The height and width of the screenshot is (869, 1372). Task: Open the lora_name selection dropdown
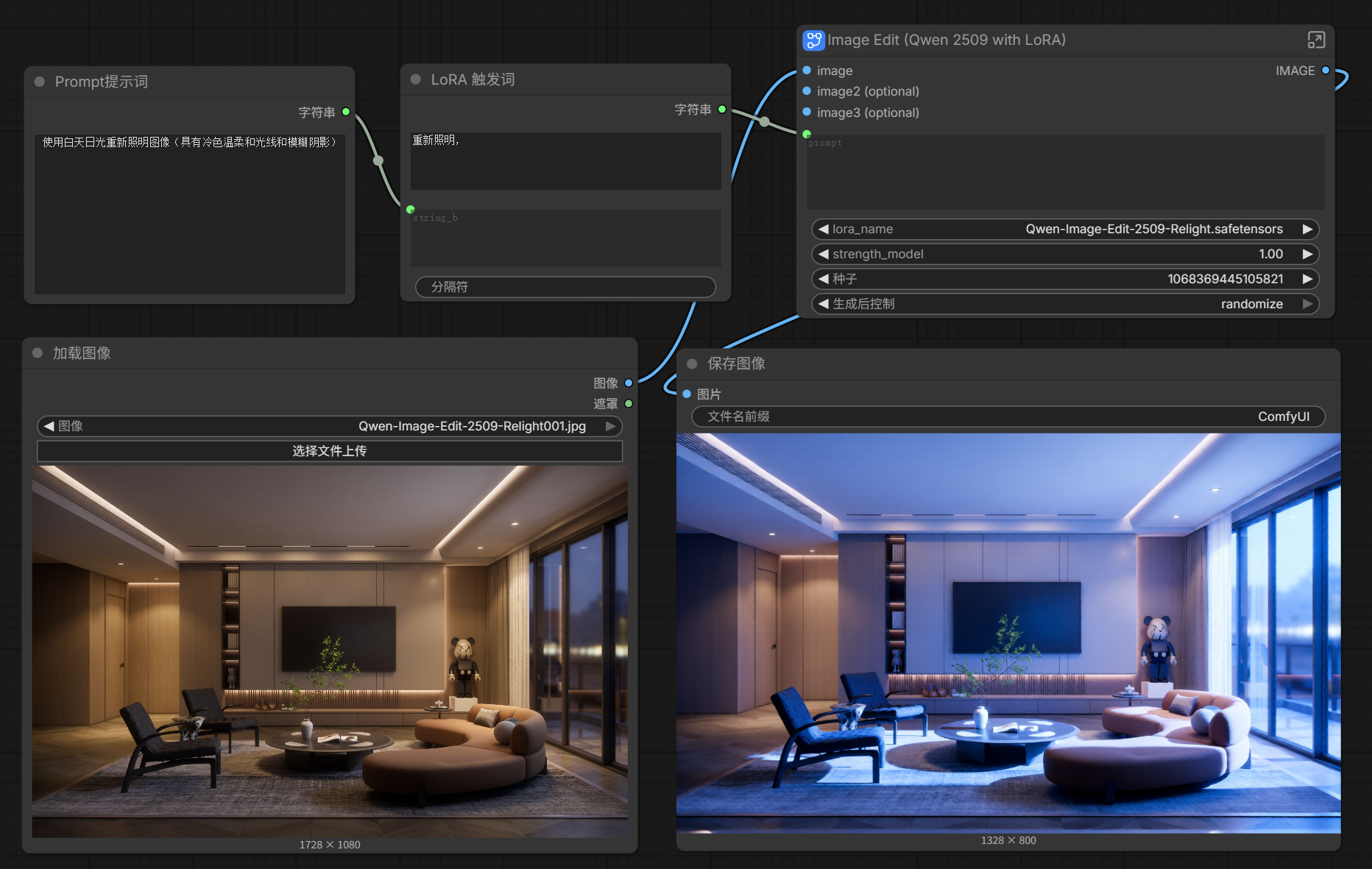tap(1064, 230)
